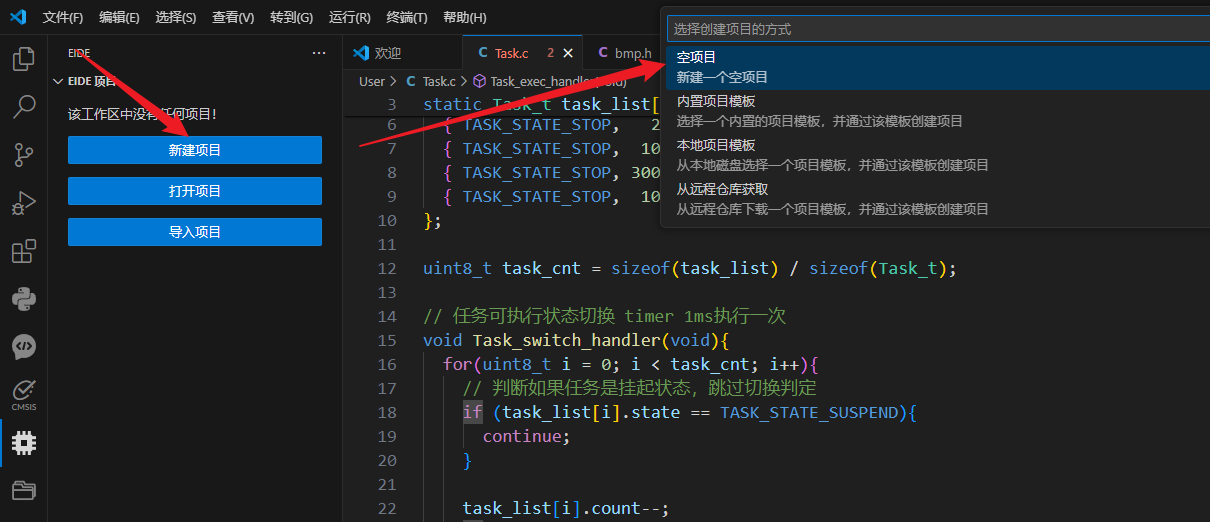This screenshot has height=522, width=1210.
Task: Click line number 15 in the gutter
Action: point(387,341)
